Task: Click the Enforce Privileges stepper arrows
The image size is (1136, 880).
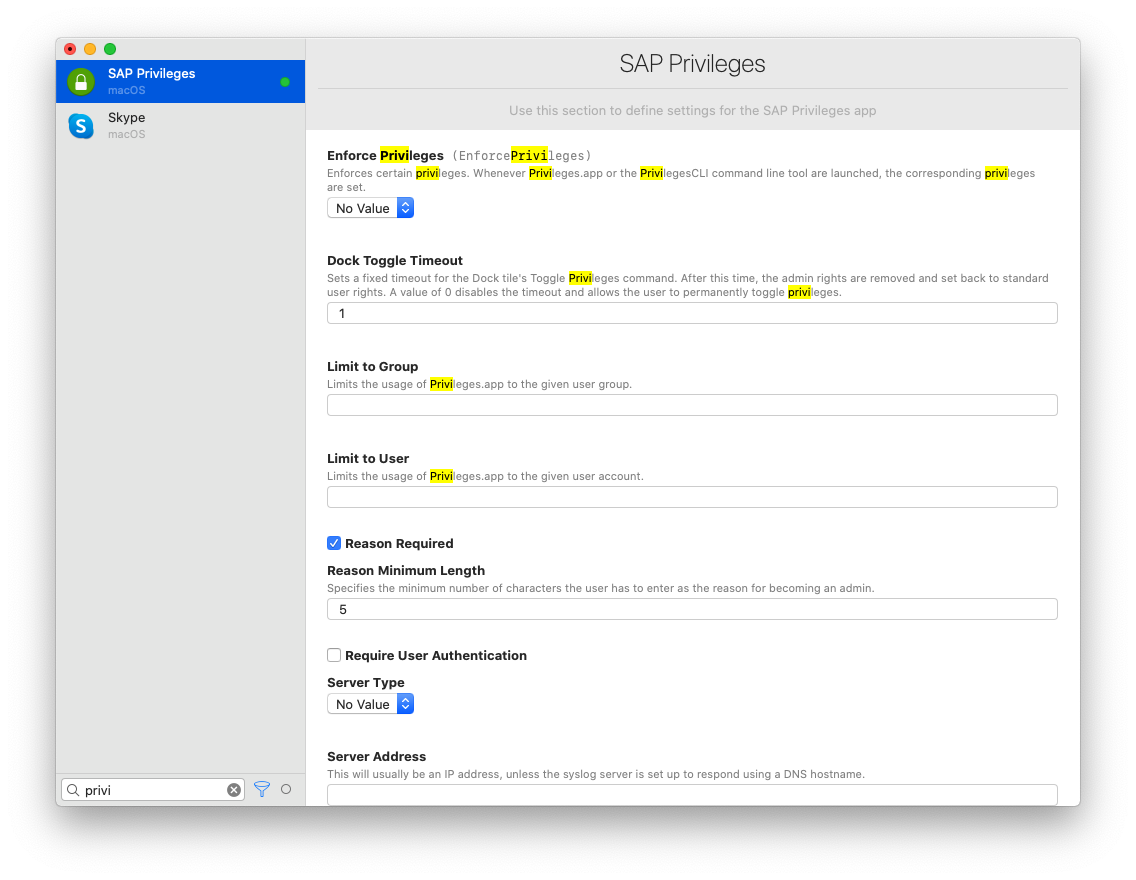Action: coord(405,207)
